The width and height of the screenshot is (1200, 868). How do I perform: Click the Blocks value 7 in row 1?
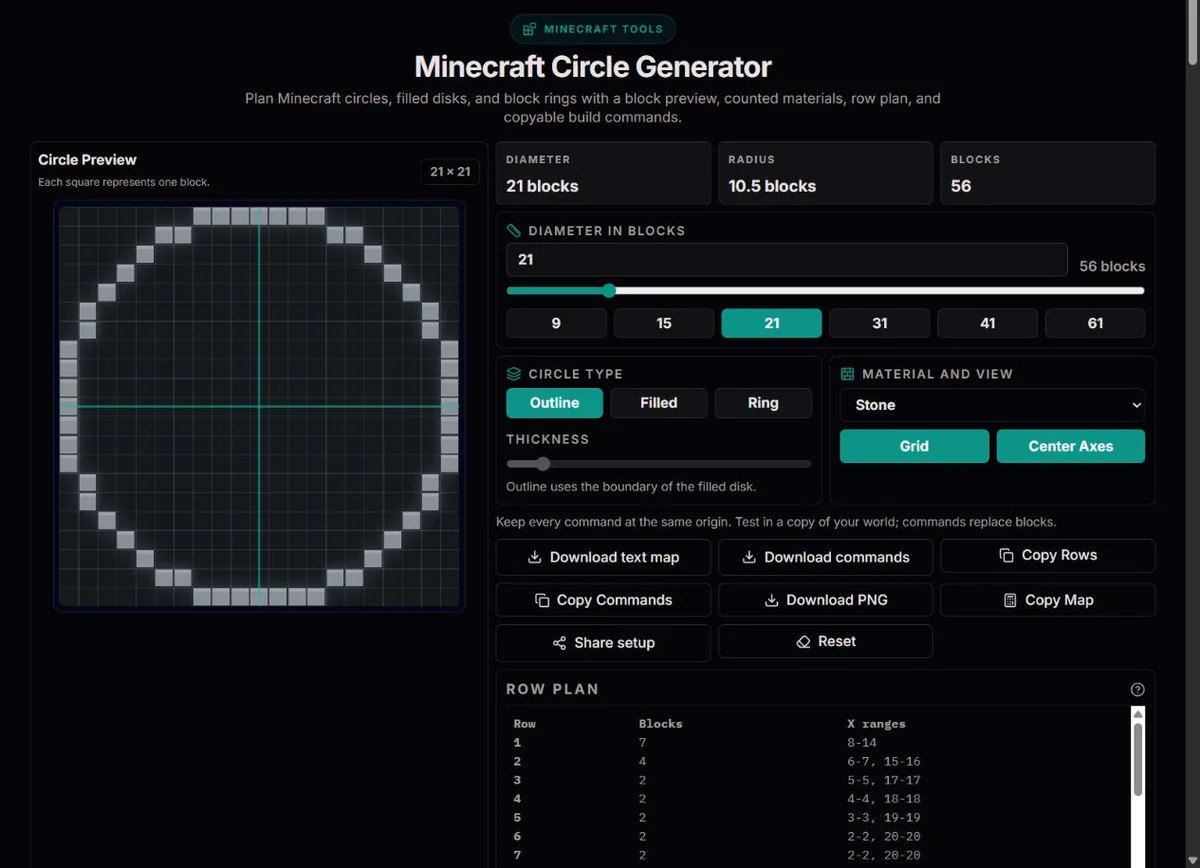tap(642, 742)
